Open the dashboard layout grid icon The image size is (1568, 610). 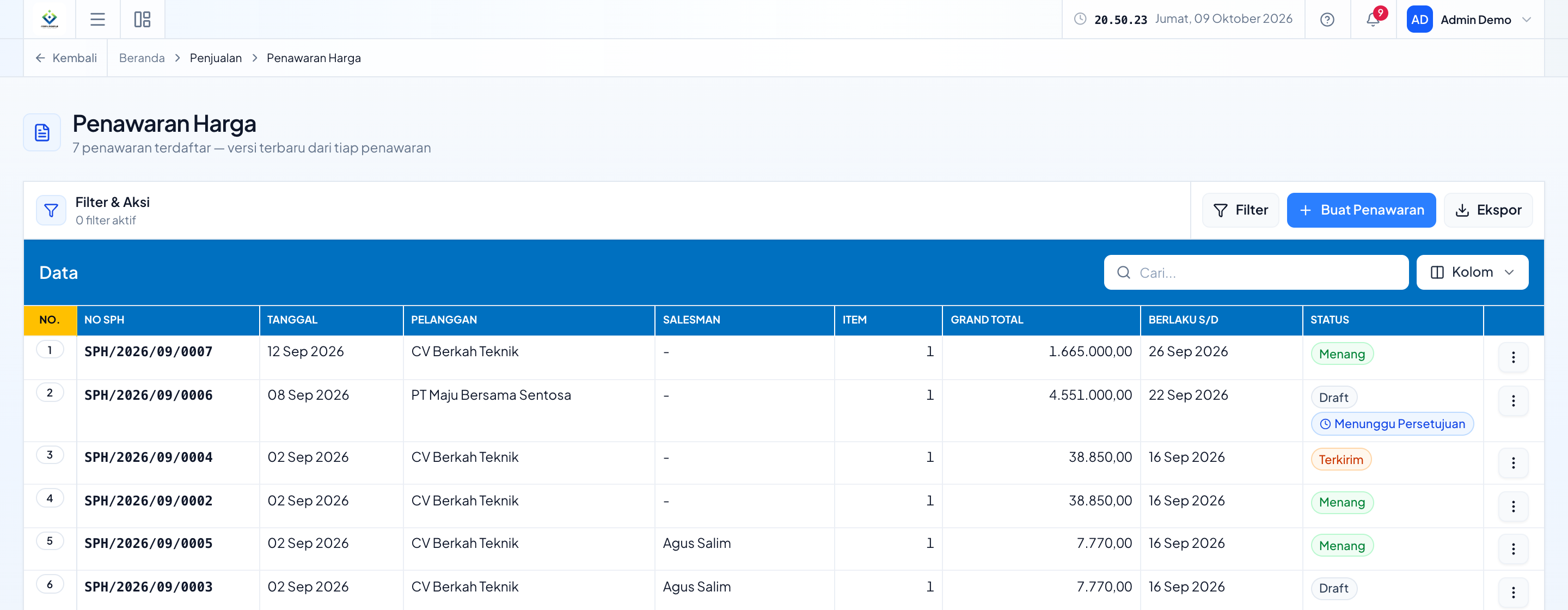142,20
